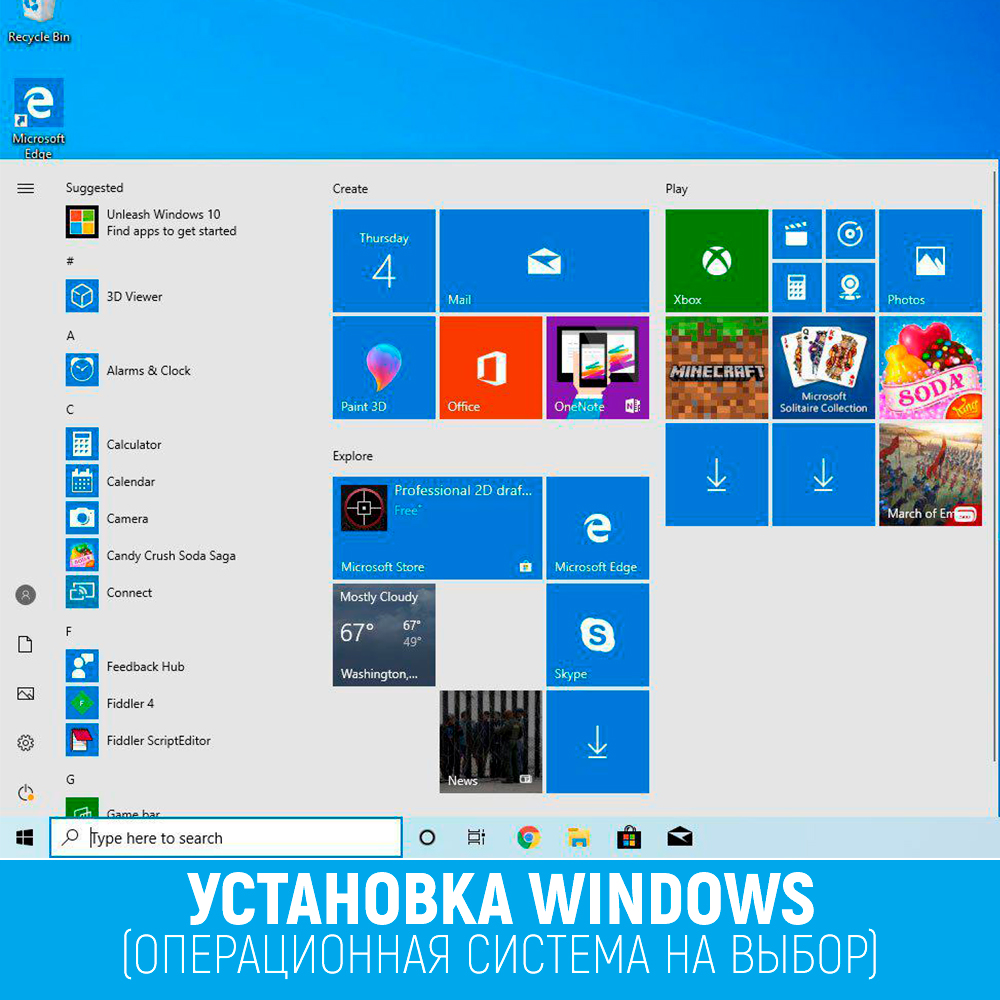The image size is (1000, 1000).
Task: Jump via the letter C header
Action: pos(70,409)
